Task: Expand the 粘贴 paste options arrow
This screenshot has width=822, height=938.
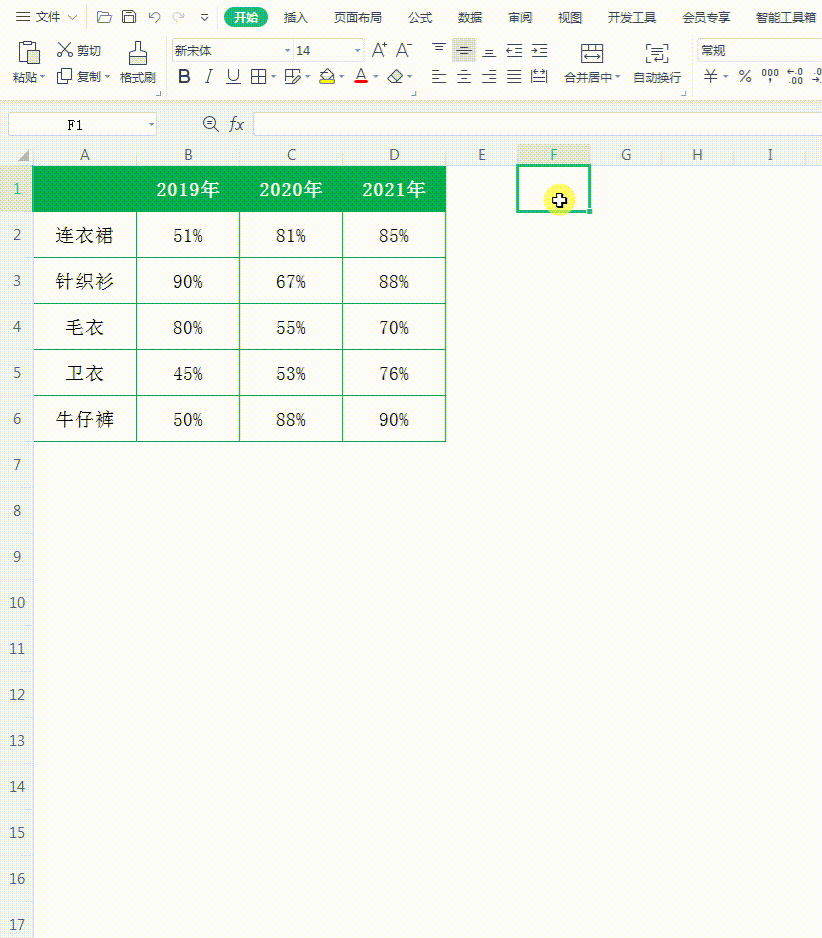Action: click(42, 77)
